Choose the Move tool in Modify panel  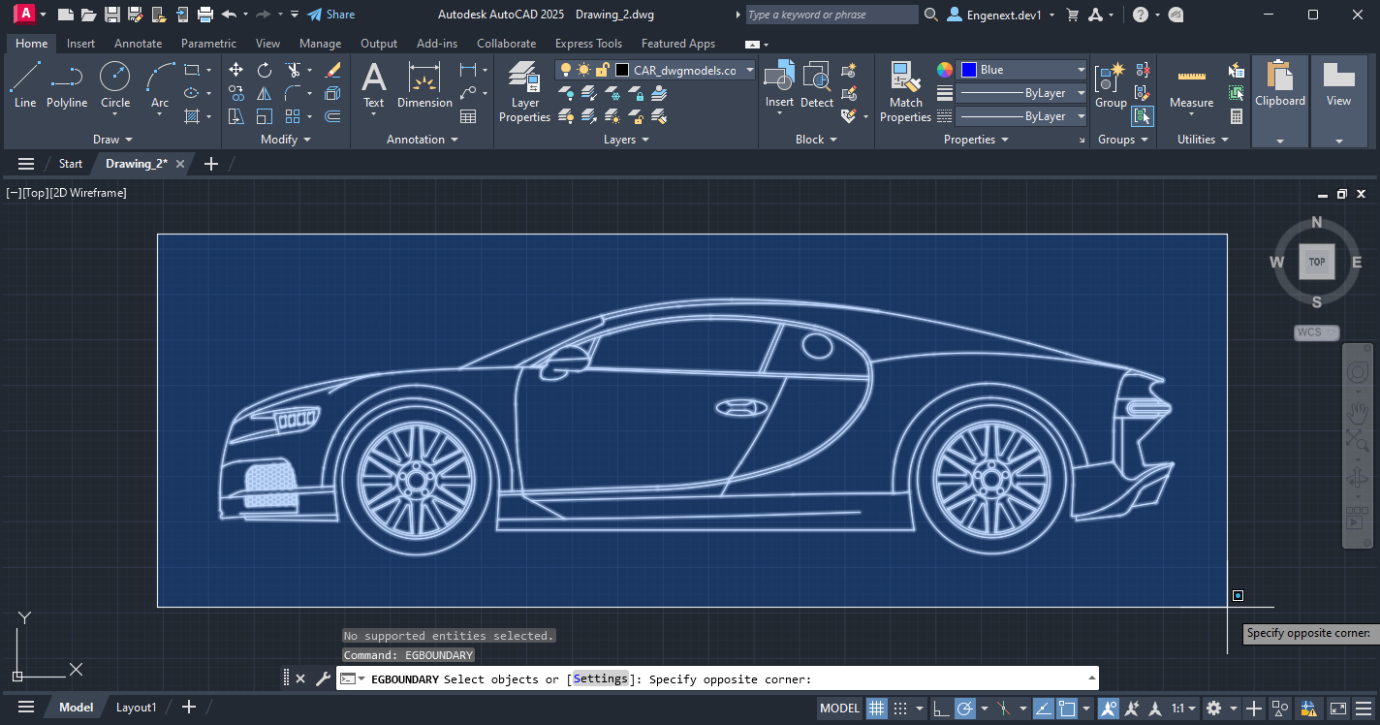tap(236, 70)
